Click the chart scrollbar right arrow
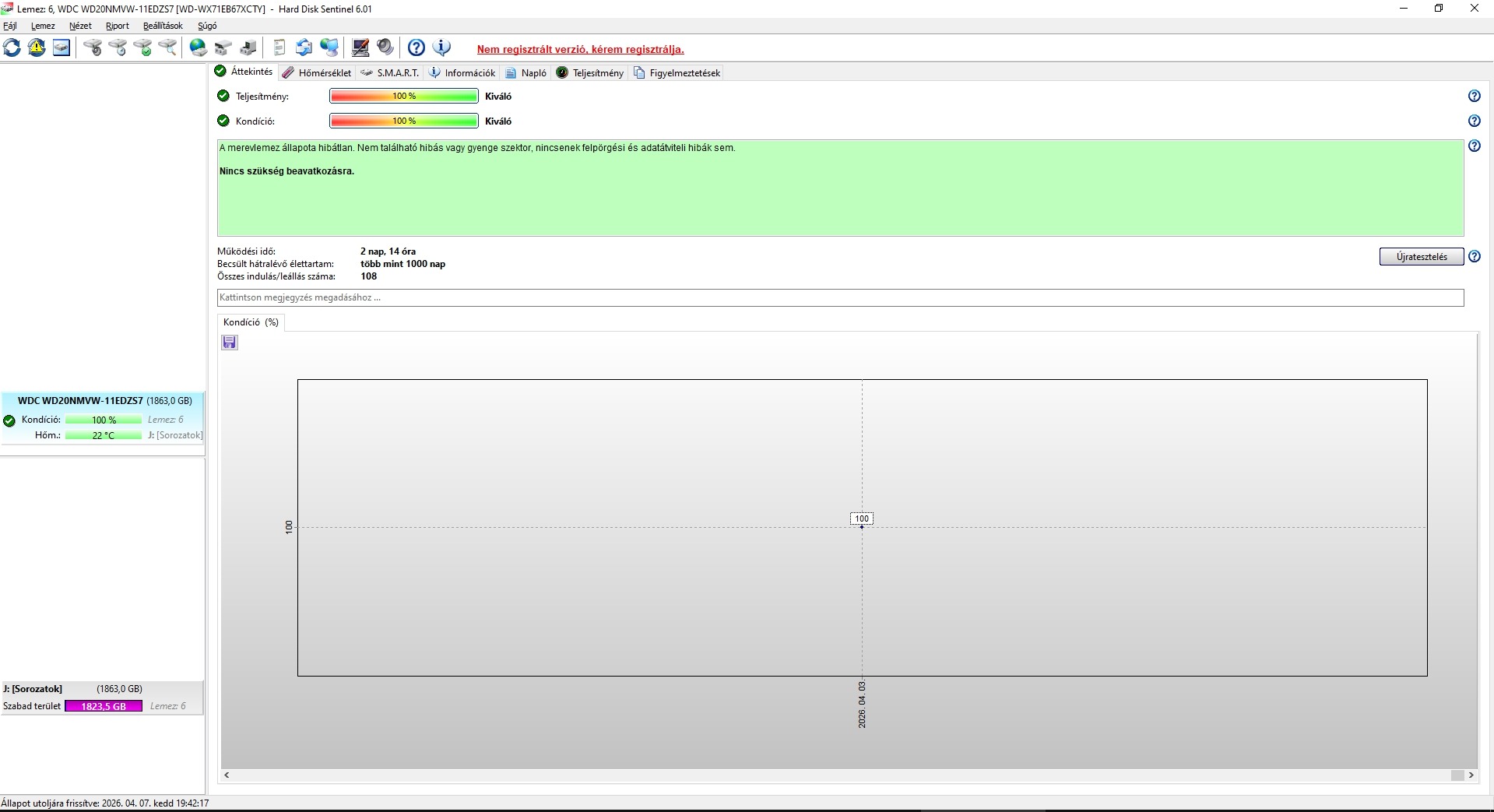The width and height of the screenshot is (1494, 812). click(x=1471, y=775)
